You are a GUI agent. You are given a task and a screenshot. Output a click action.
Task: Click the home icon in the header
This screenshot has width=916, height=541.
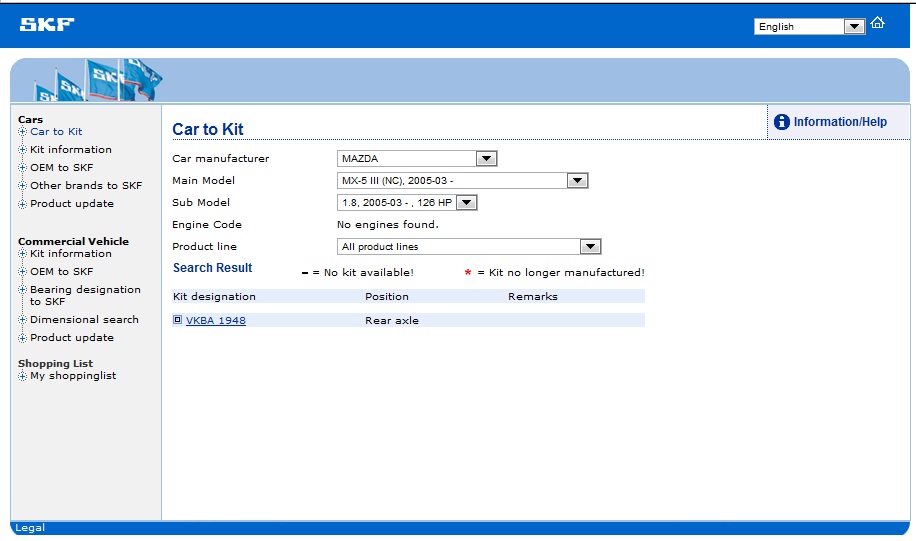(x=877, y=23)
